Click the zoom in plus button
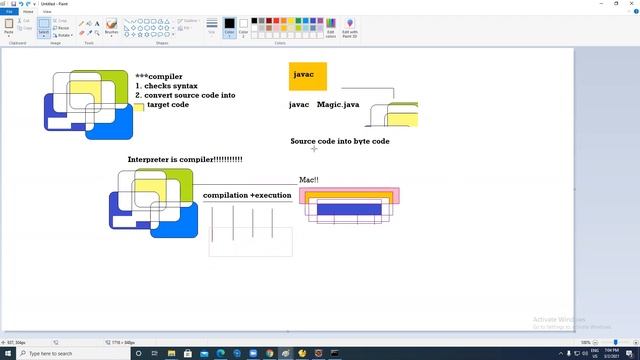The image size is (640, 360). coord(636,342)
